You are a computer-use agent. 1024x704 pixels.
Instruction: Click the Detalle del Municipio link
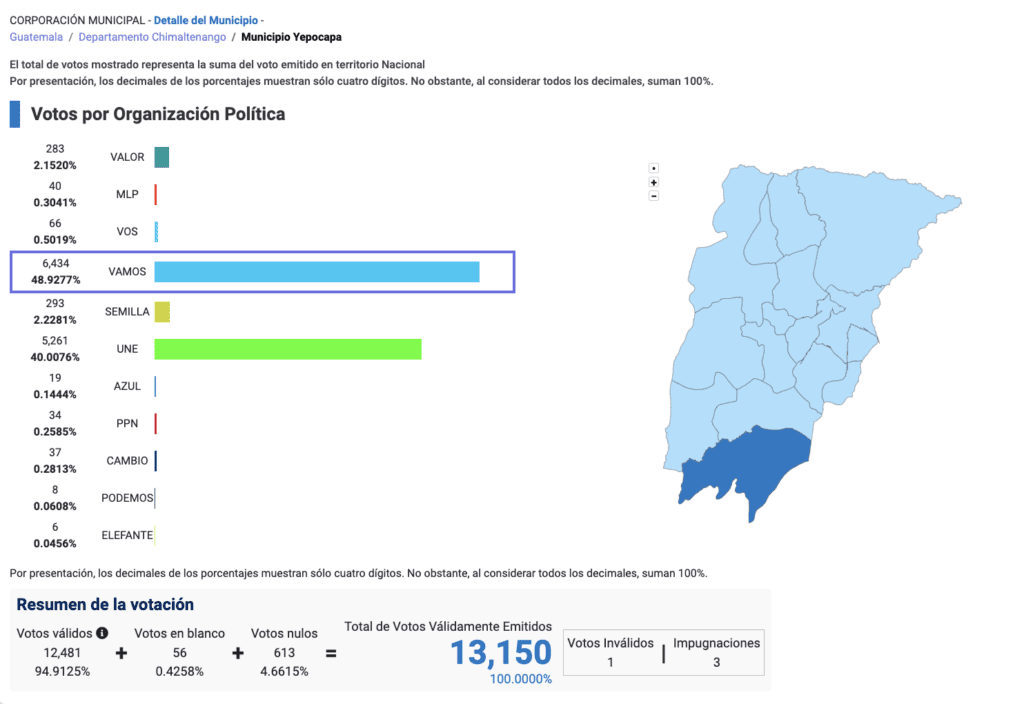pos(205,20)
